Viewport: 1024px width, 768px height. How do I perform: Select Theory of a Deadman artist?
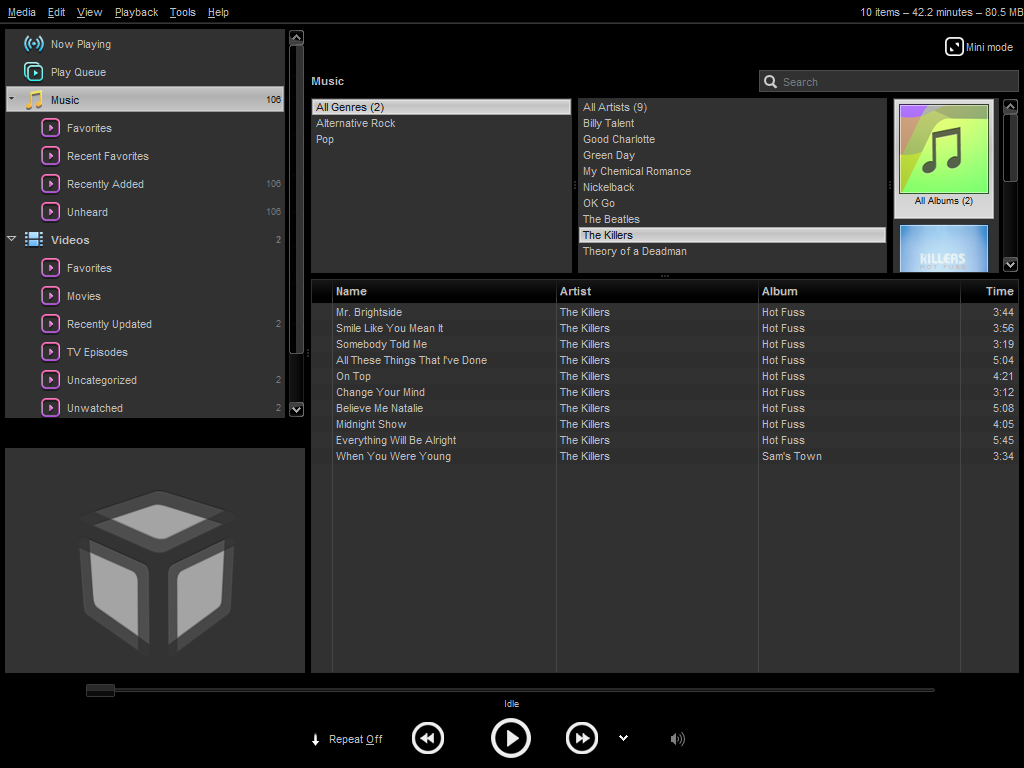[x=732, y=251]
